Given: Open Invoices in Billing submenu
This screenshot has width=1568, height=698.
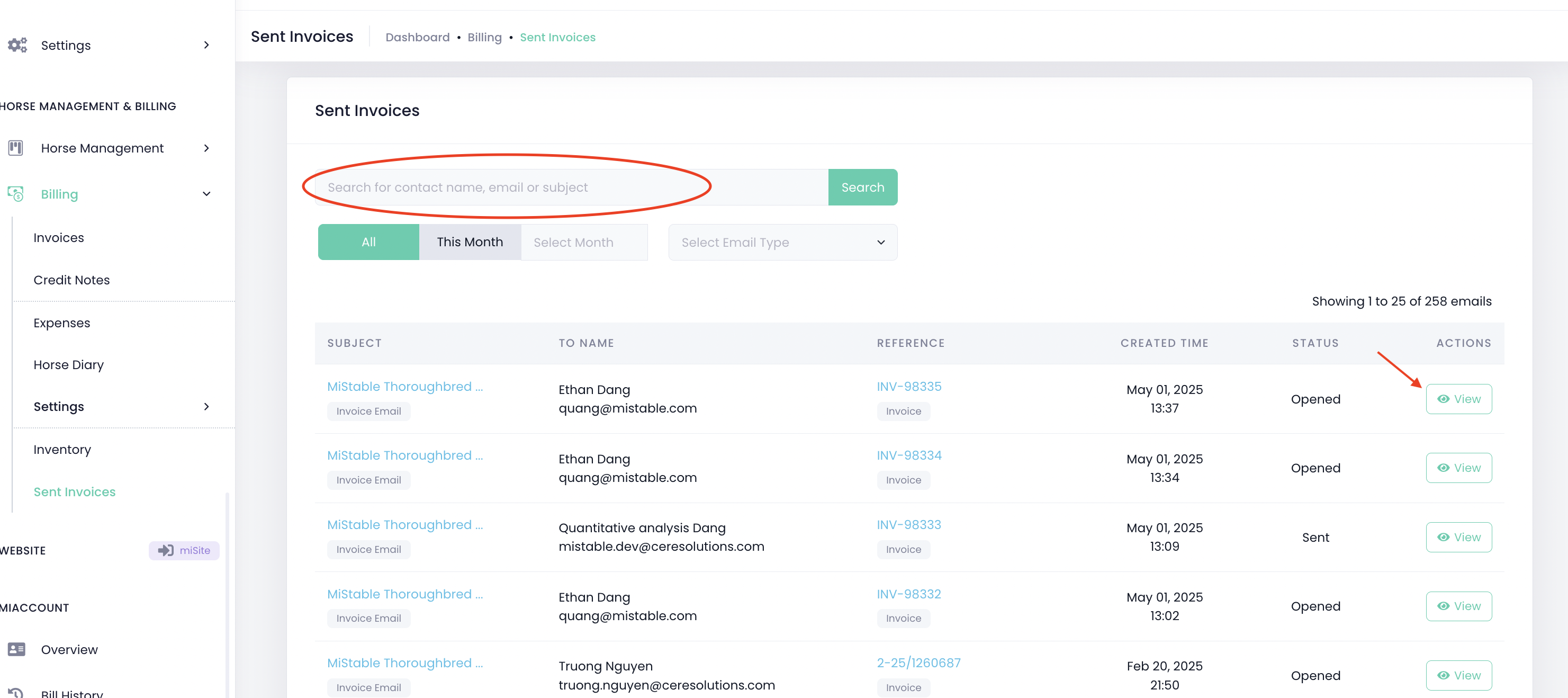Looking at the screenshot, I should click(58, 238).
